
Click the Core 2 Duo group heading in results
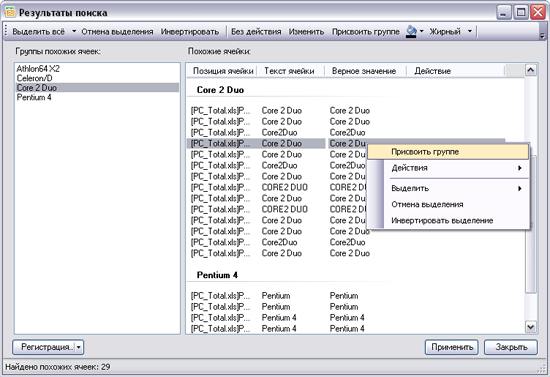(220, 90)
